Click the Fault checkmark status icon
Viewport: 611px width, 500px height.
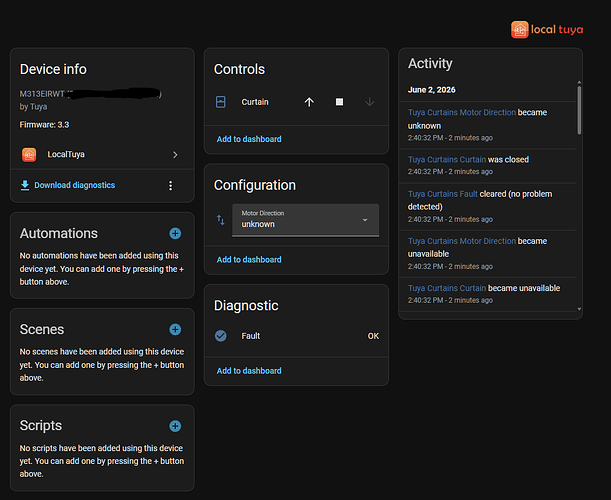pyautogui.click(x=221, y=336)
